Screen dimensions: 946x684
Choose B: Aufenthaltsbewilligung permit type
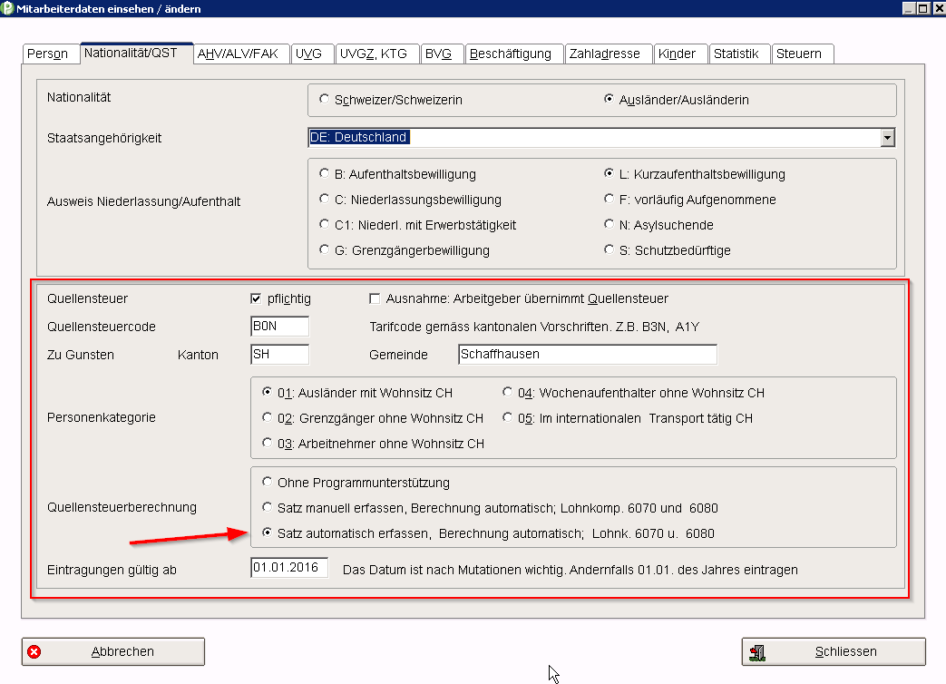[323, 174]
